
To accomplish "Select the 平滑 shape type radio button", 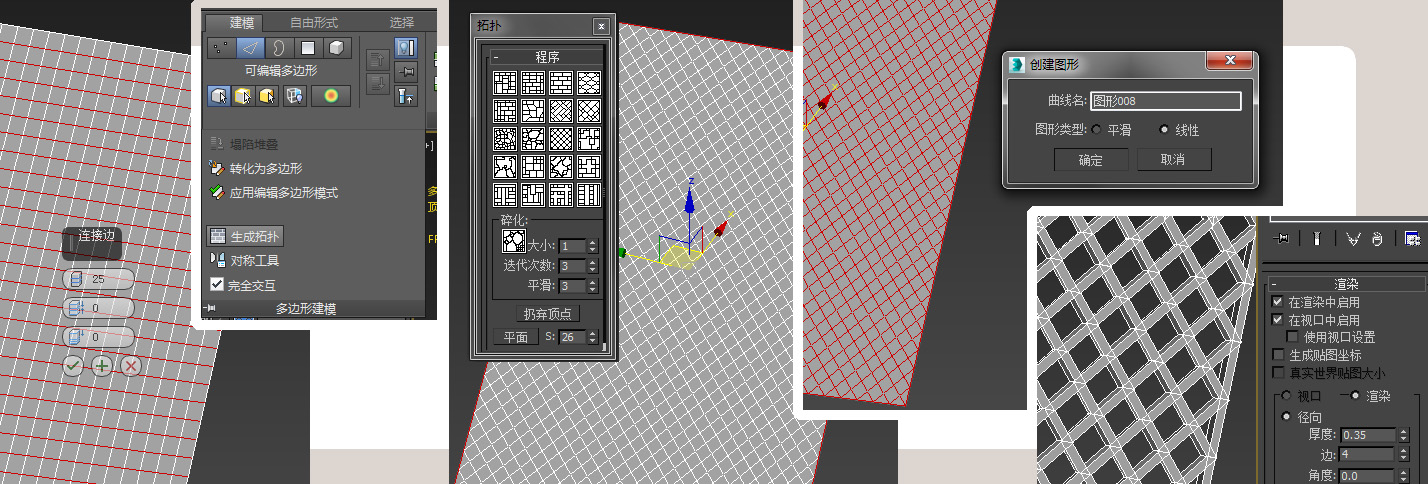I will tap(1097, 130).
